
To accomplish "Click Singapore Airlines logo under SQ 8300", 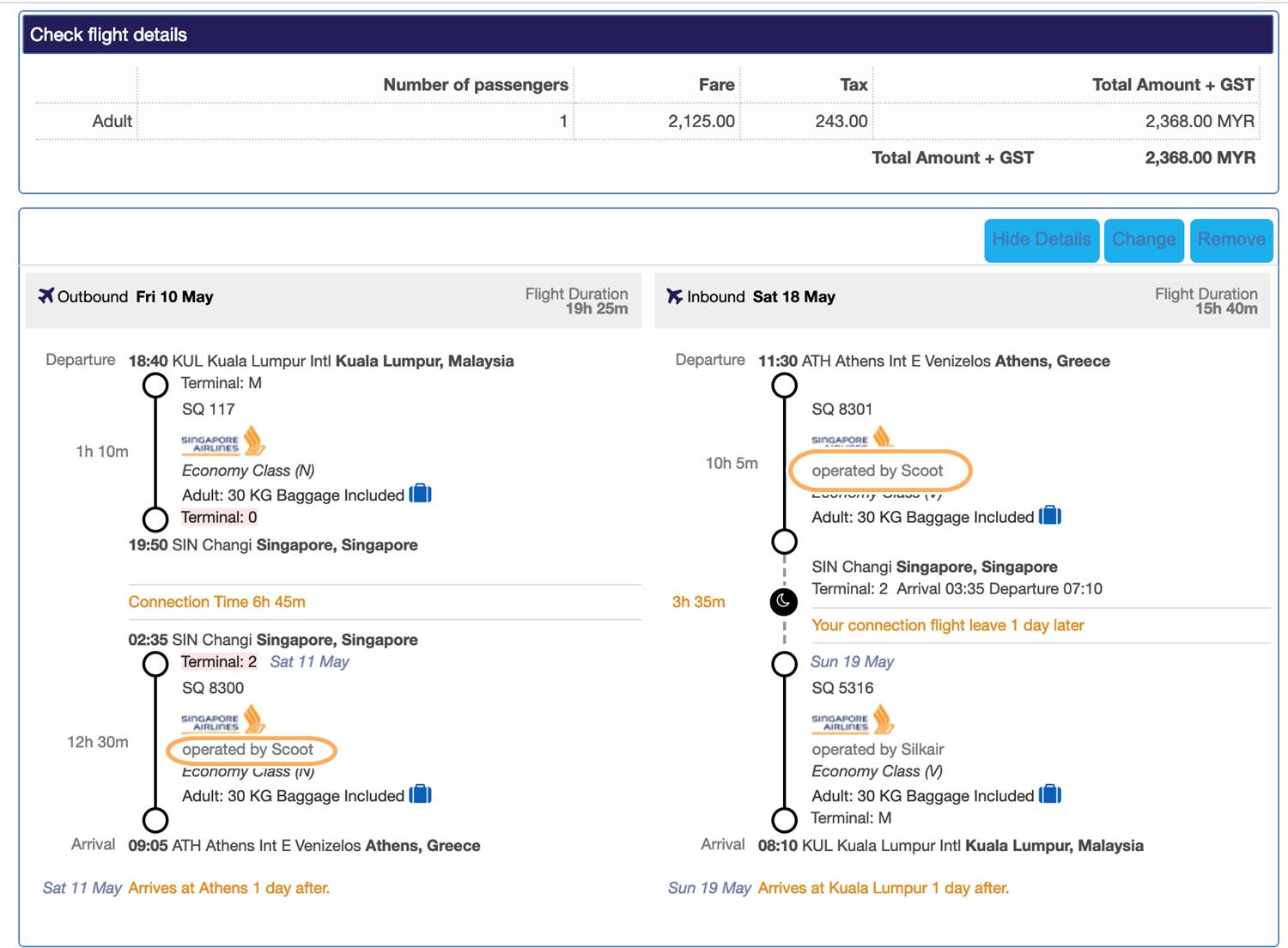I will click(x=223, y=720).
